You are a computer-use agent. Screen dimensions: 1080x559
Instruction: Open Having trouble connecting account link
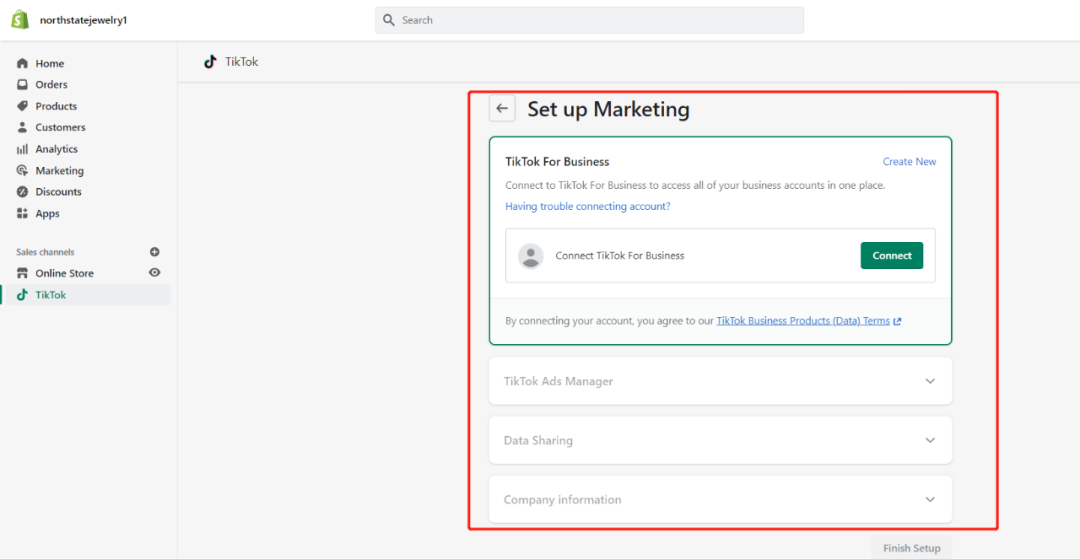pyautogui.click(x=588, y=207)
